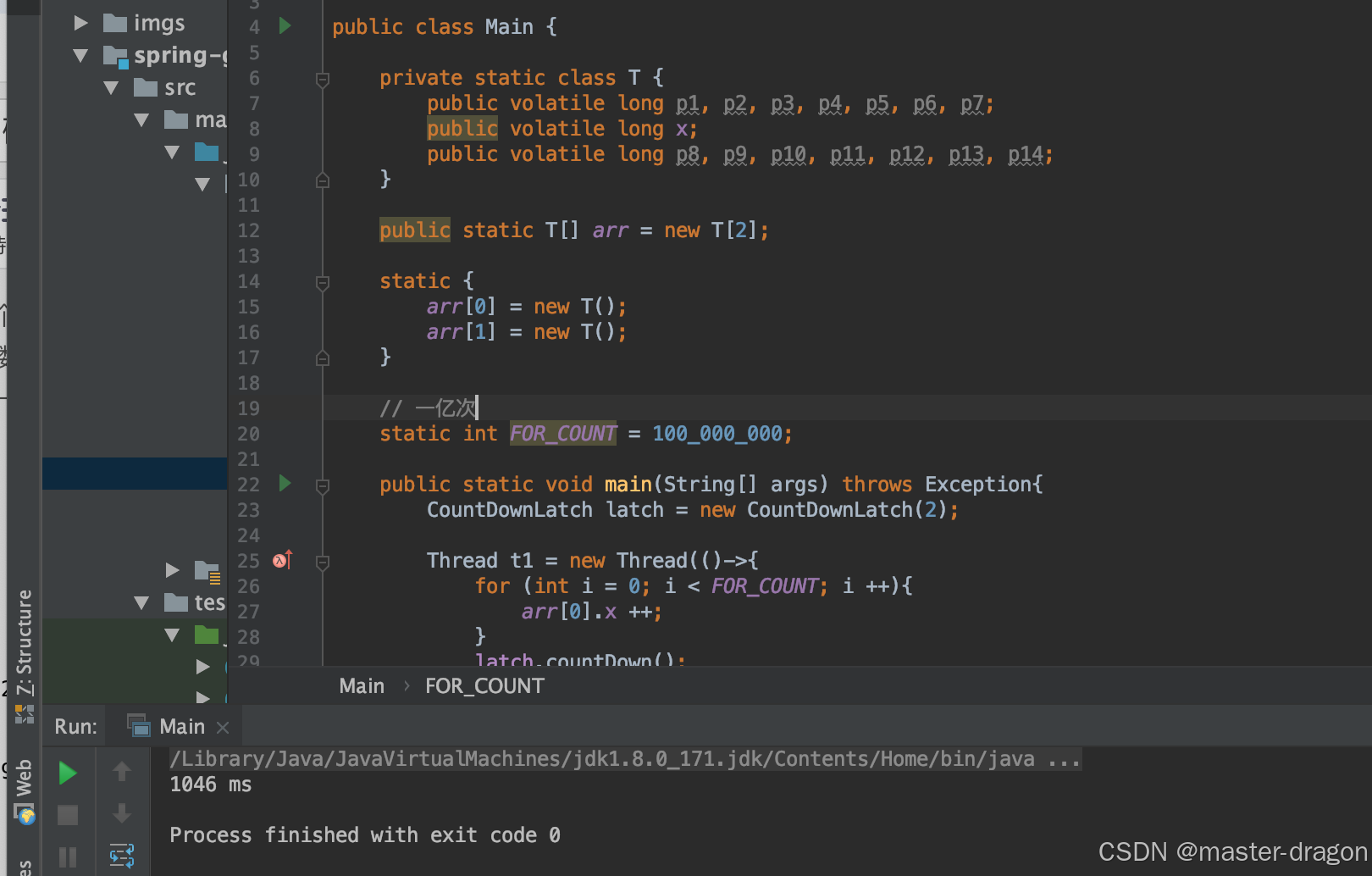Collapse the blue source root folder arrow
This screenshot has height=876, width=1372.
click(172, 152)
